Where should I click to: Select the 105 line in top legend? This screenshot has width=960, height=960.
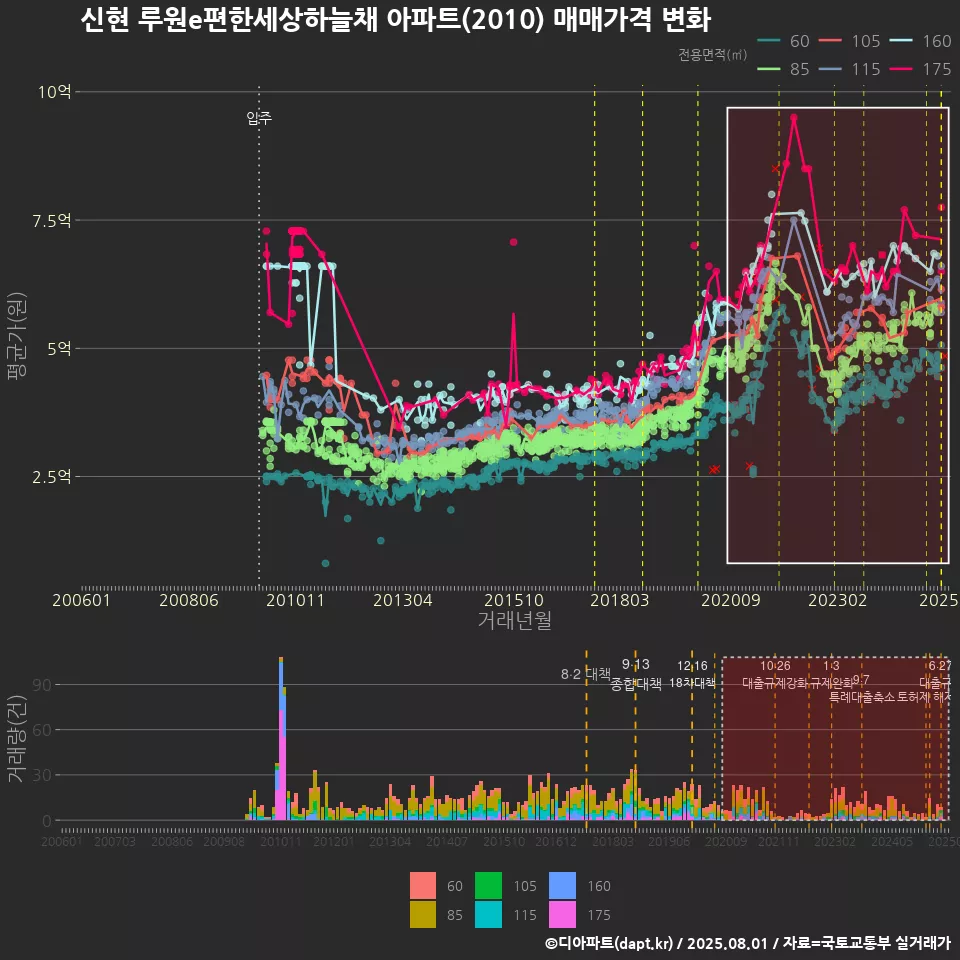831,41
